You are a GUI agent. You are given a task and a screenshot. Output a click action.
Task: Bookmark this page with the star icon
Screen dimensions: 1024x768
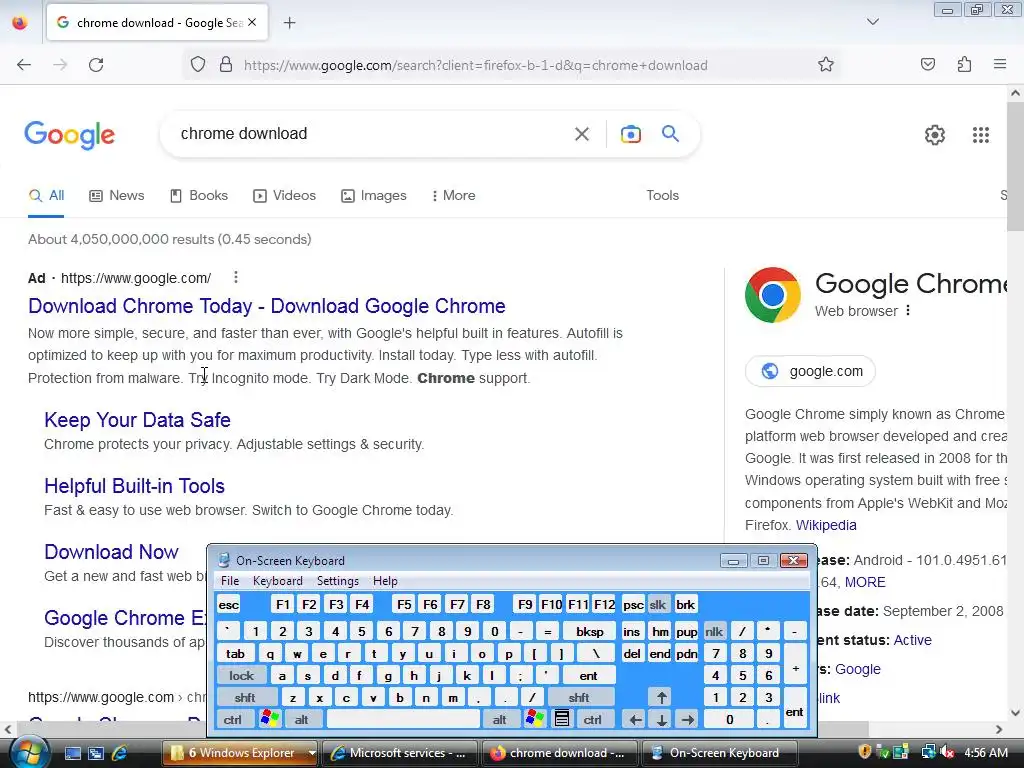[x=825, y=65]
